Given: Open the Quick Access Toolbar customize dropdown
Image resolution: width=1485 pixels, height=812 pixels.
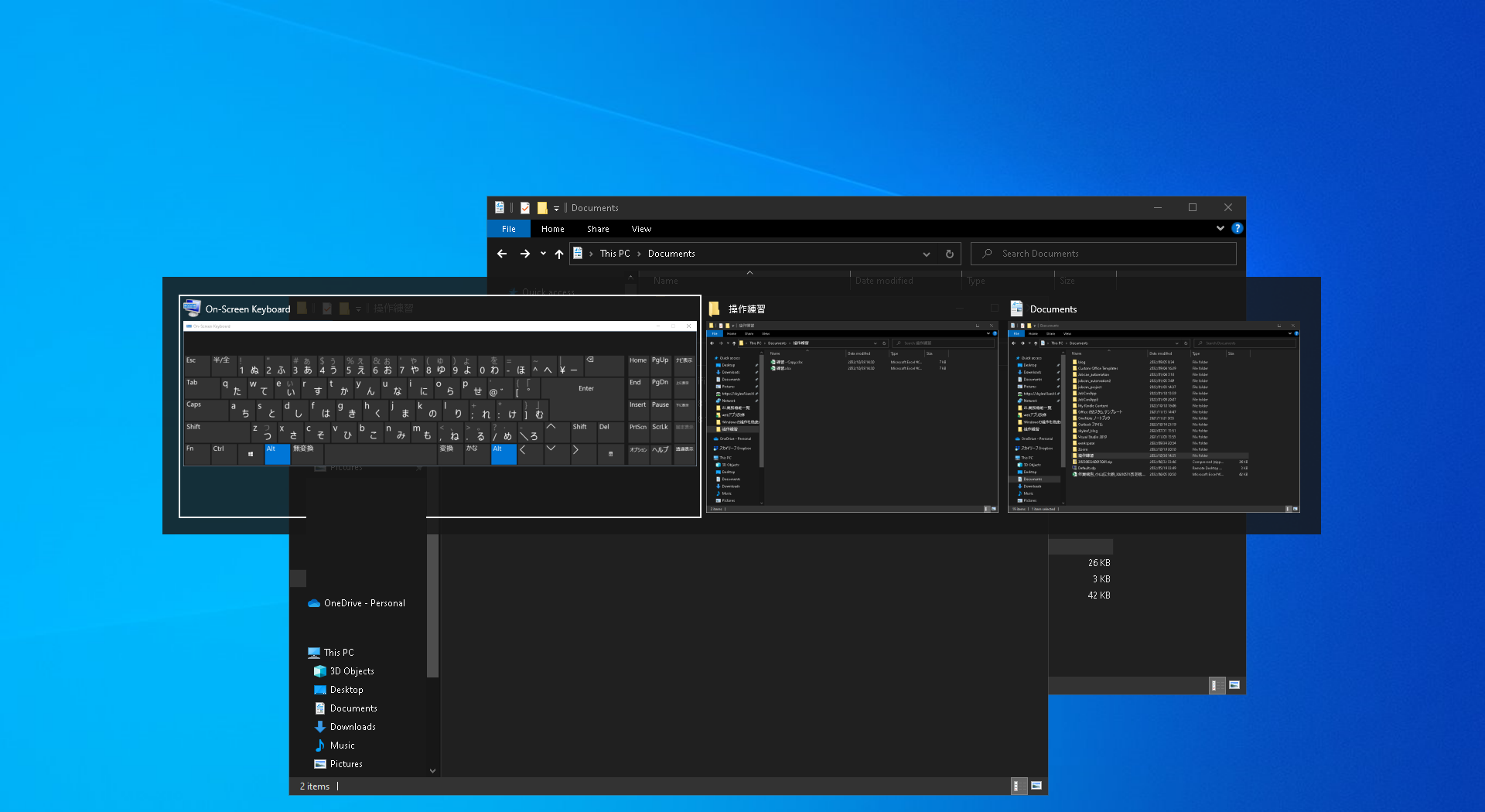Looking at the screenshot, I should pos(557,207).
